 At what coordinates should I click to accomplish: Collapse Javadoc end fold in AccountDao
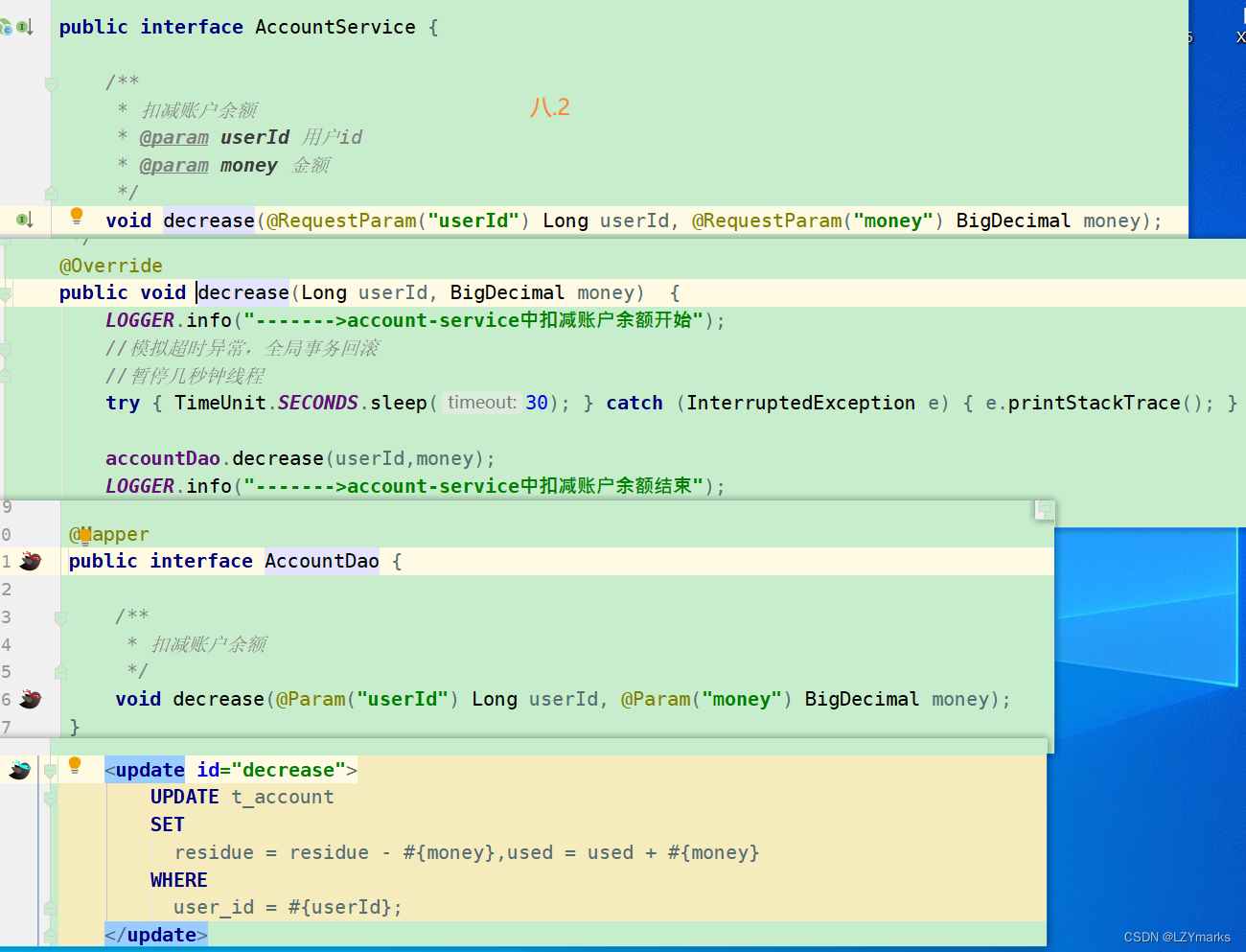(60, 672)
